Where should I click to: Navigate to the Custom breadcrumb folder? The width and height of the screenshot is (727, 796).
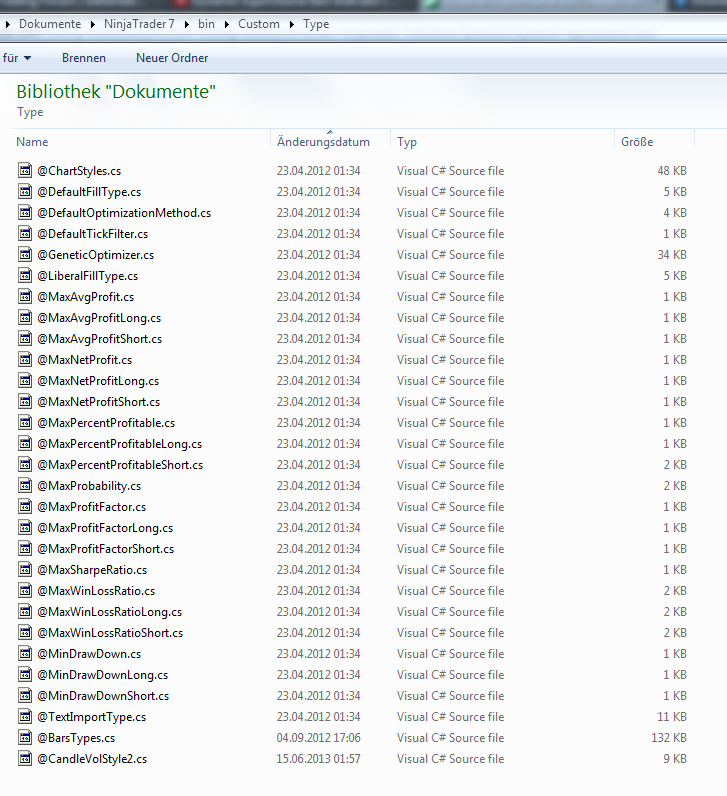coord(259,24)
